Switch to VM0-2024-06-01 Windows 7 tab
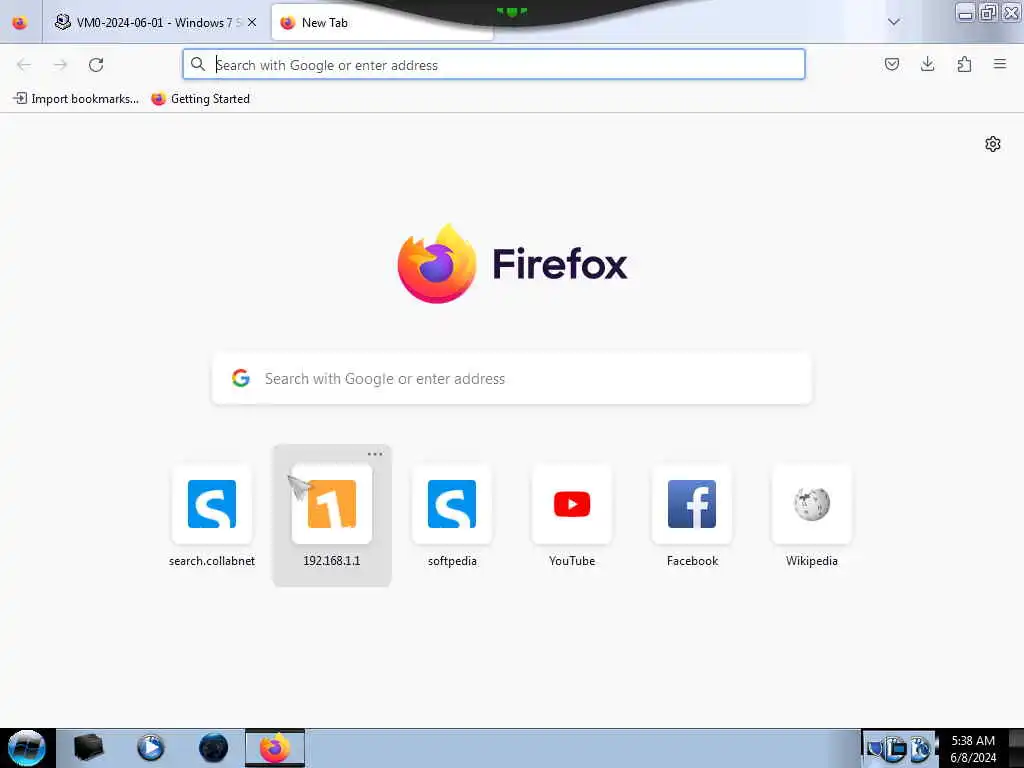 point(155,22)
